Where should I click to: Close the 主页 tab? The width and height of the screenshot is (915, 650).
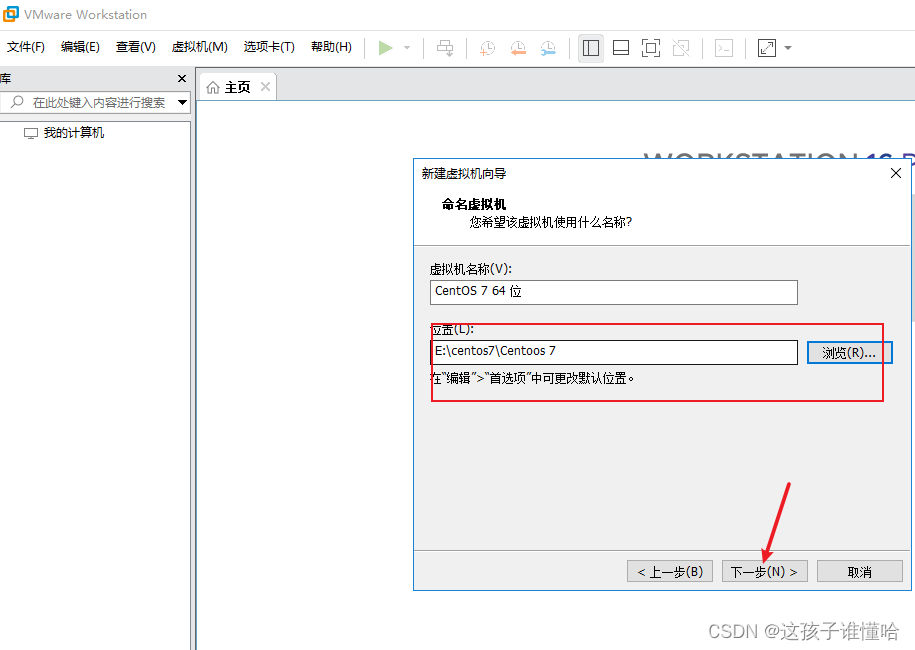pyautogui.click(x=266, y=87)
